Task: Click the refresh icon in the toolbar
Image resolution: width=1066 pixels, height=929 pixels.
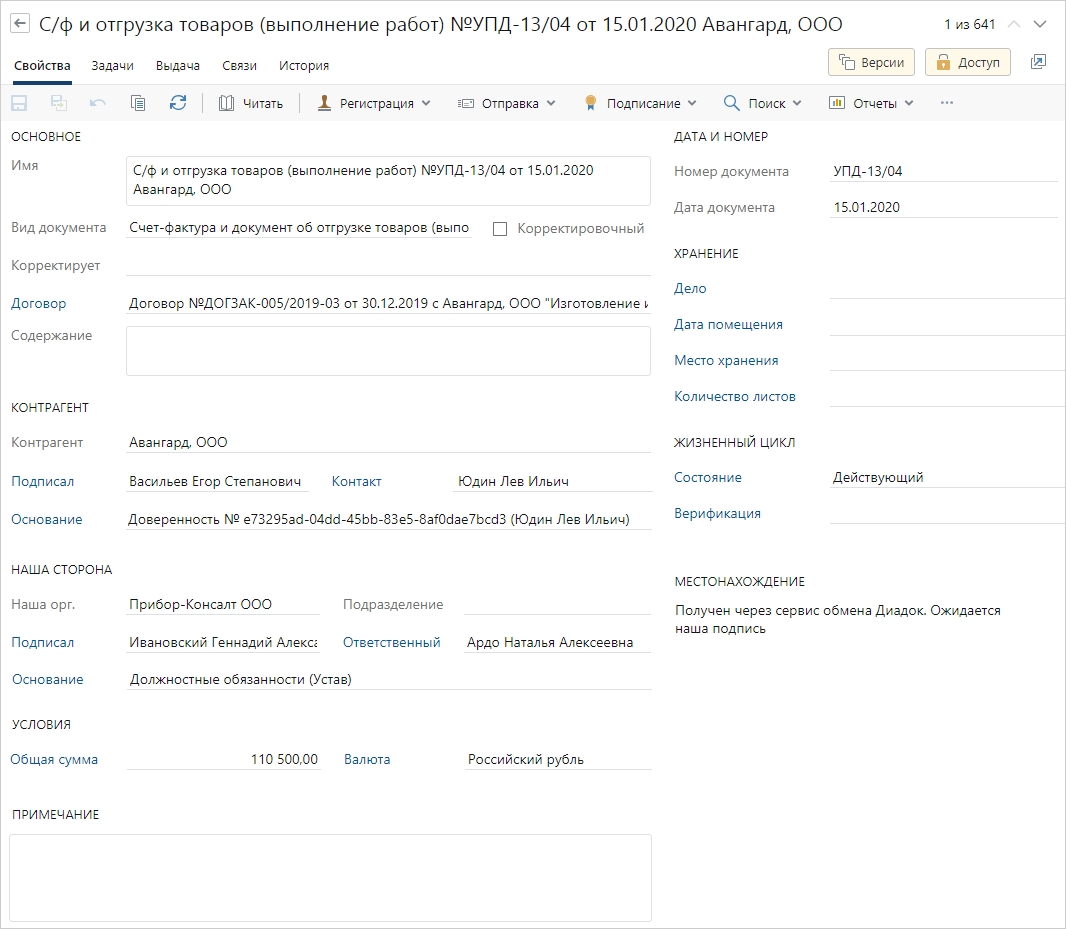Action: point(178,103)
